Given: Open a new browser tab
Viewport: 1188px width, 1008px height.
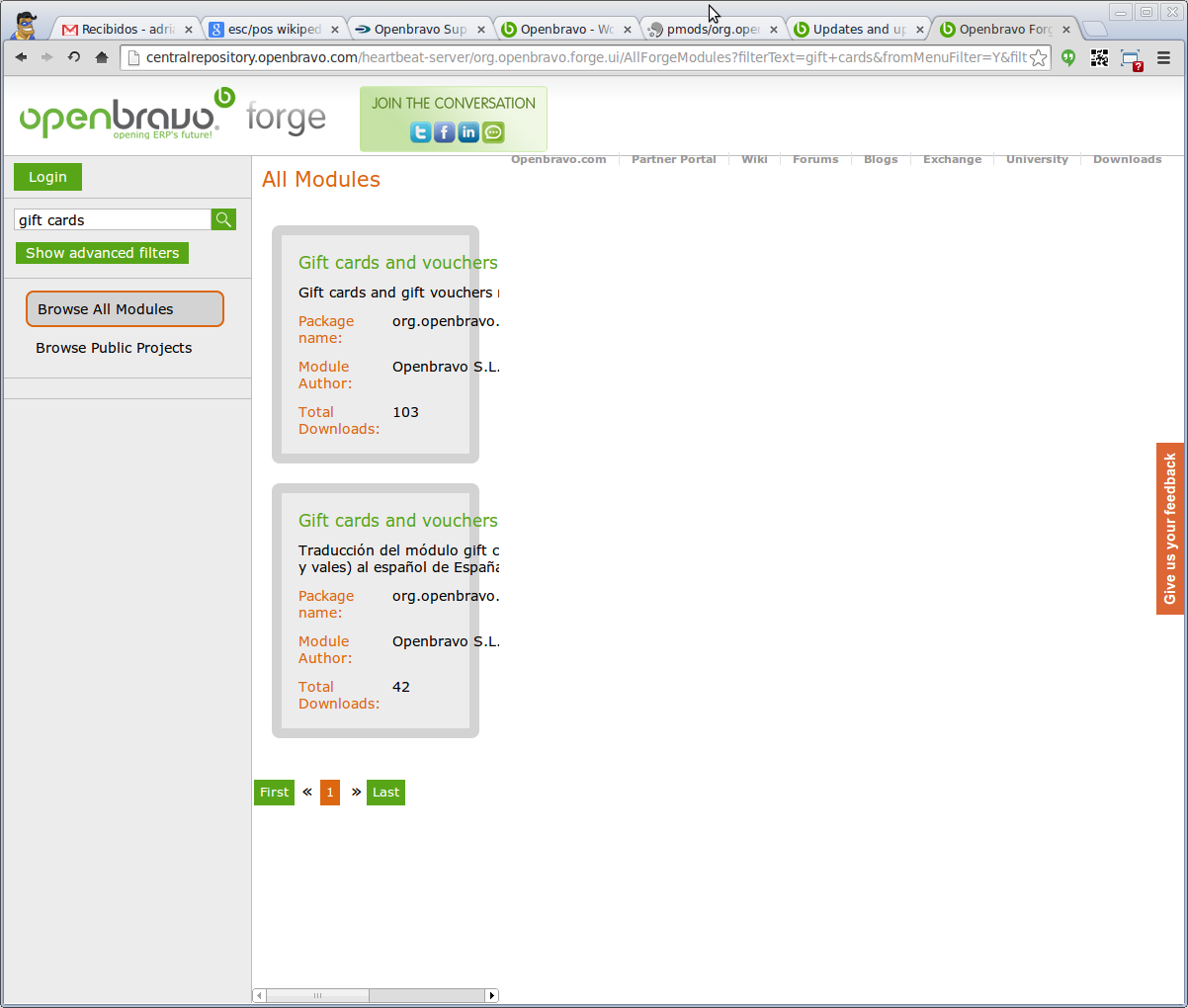Looking at the screenshot, I should coord(1094,29).
